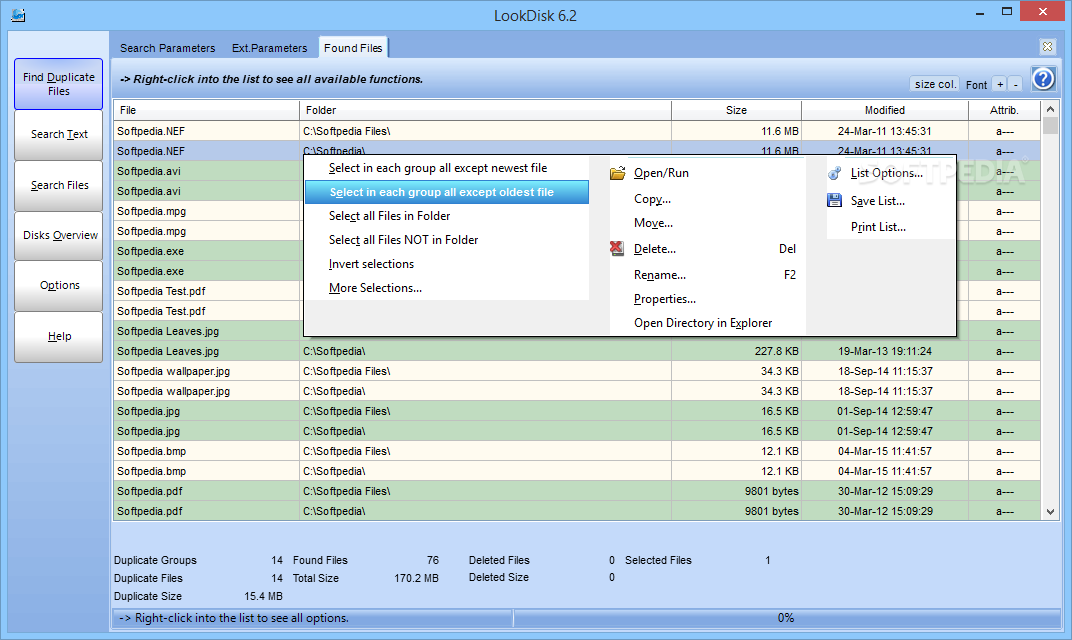Click the file list scrollbar down arrow
Screen dimensions: 1072x640
click(1050, 511)
